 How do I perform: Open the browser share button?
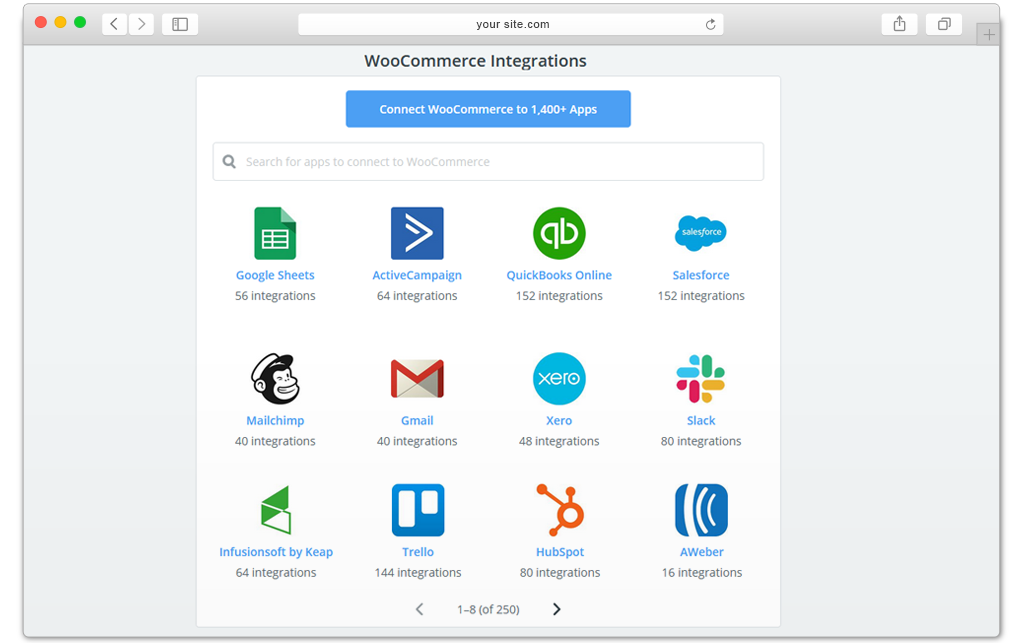(x=899, y=24)
